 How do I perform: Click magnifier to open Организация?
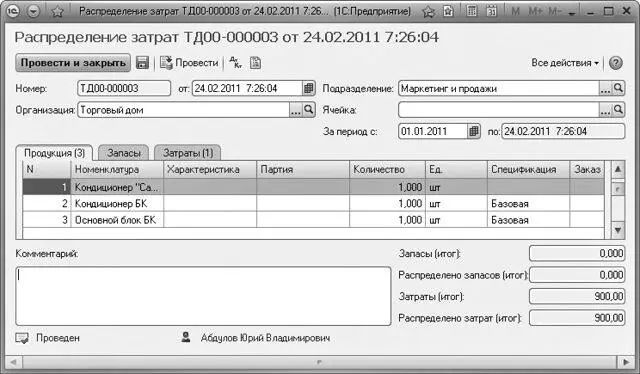click(309, 110)
